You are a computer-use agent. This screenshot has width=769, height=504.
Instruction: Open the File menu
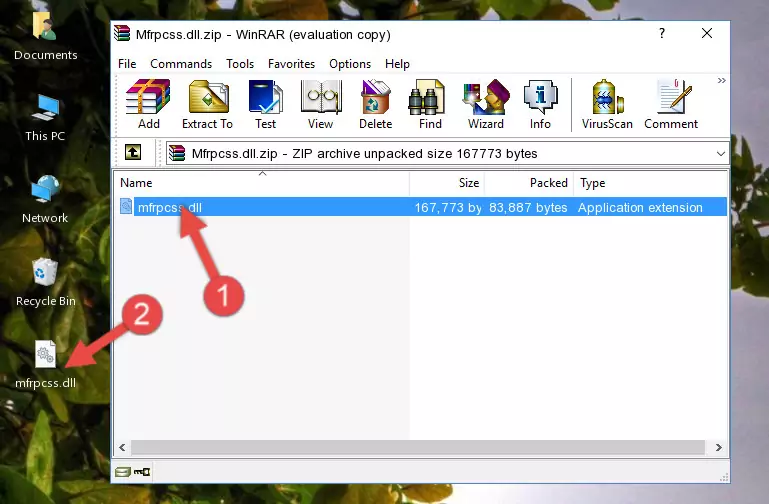(127, 64)
